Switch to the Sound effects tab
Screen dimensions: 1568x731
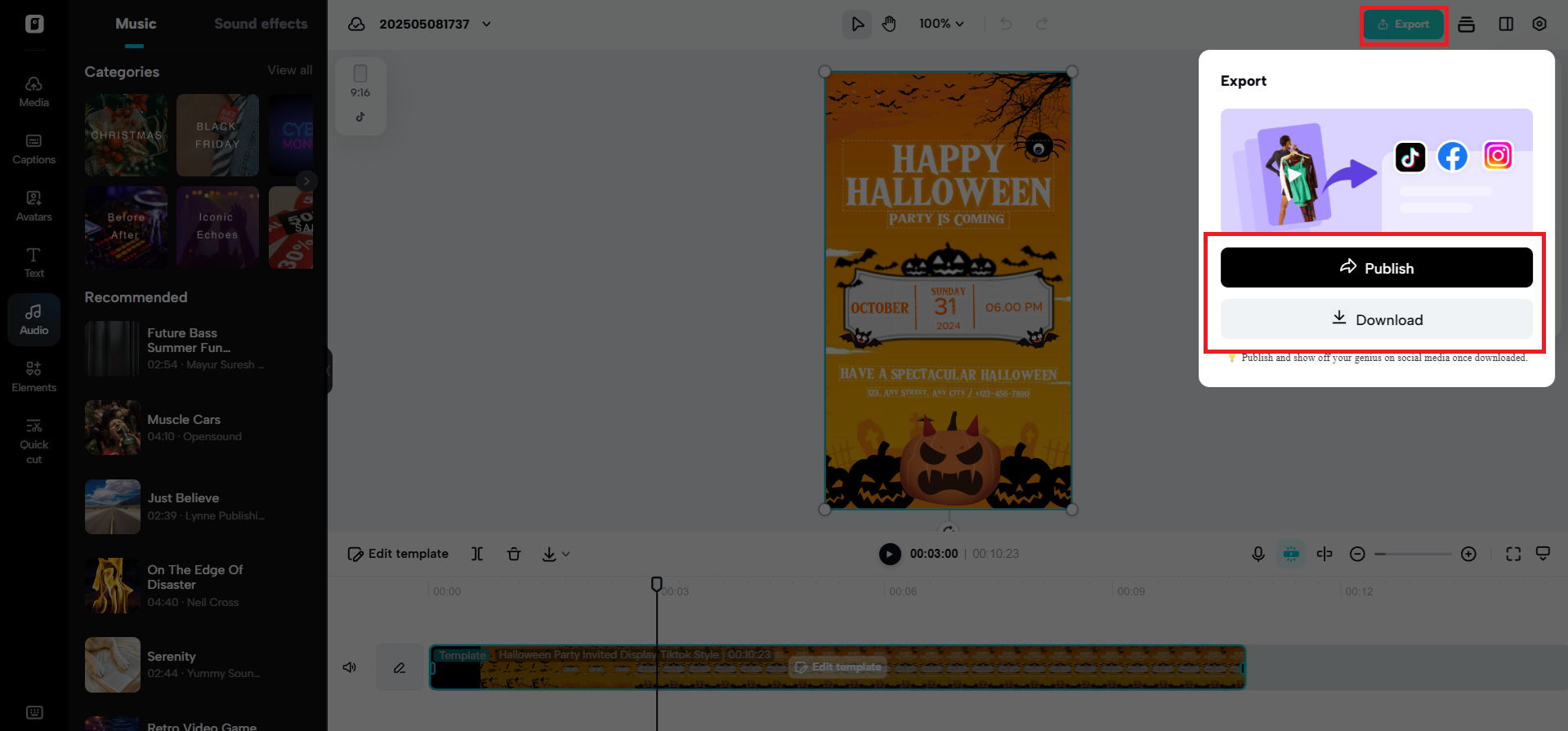tap(261, 24)
